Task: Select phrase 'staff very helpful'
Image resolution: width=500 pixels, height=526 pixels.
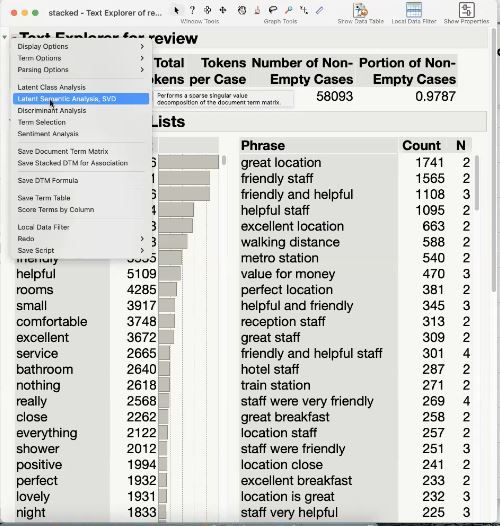Action: point(289,513)
